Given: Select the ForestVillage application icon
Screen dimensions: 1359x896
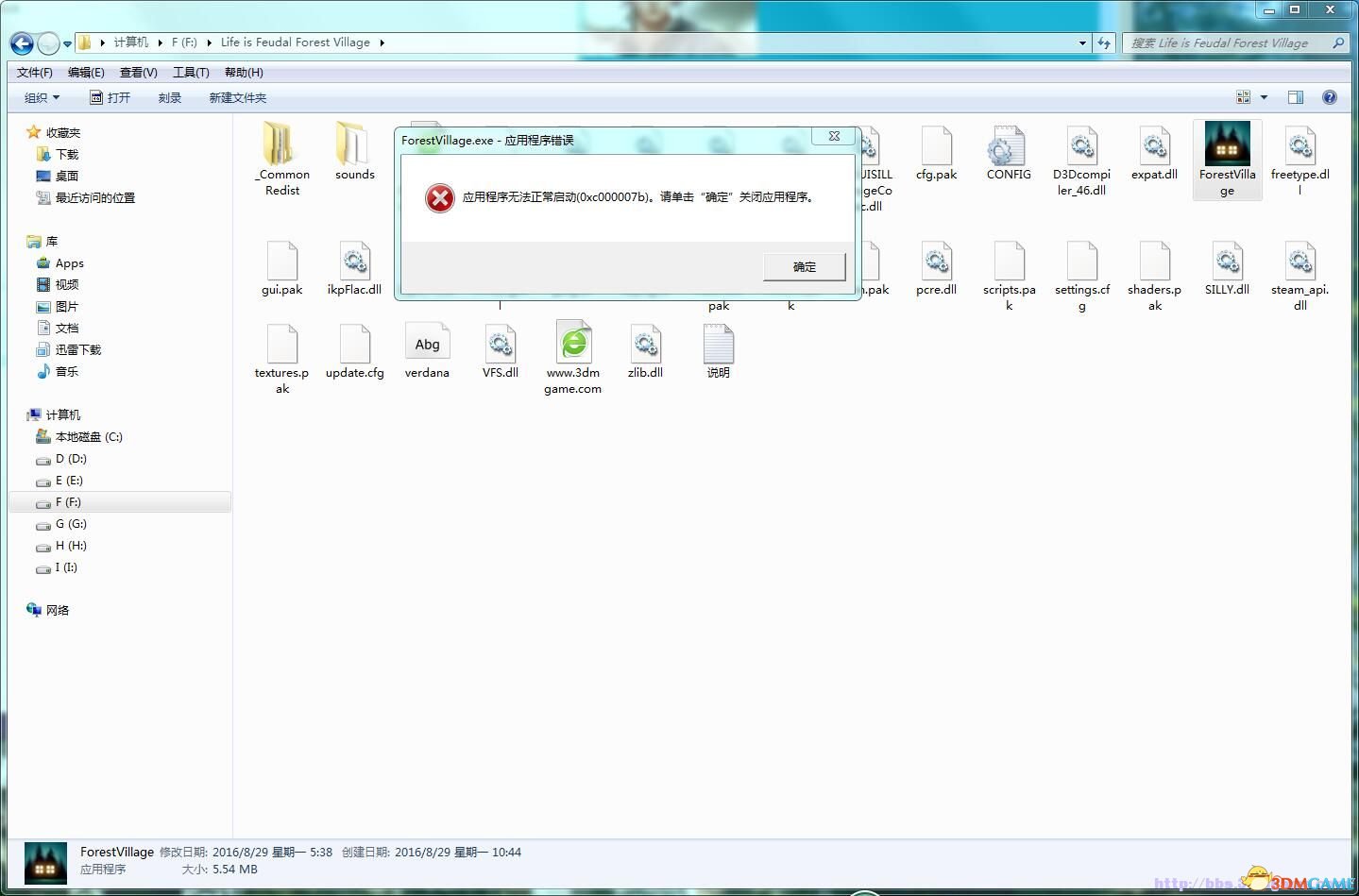Looking at the screenshot, I should [x=1227, y=144].
